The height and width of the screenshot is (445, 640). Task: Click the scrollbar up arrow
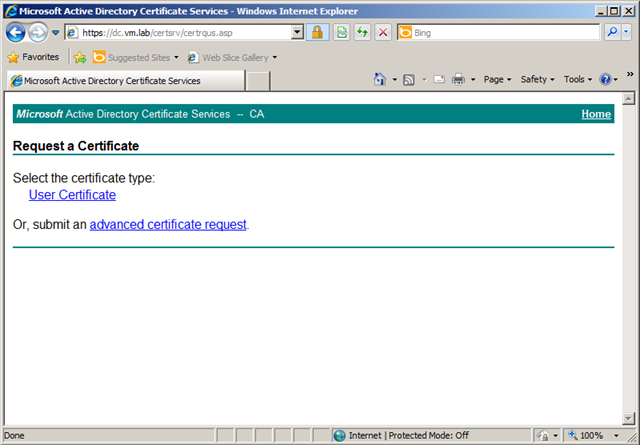[x=629, y=98]
